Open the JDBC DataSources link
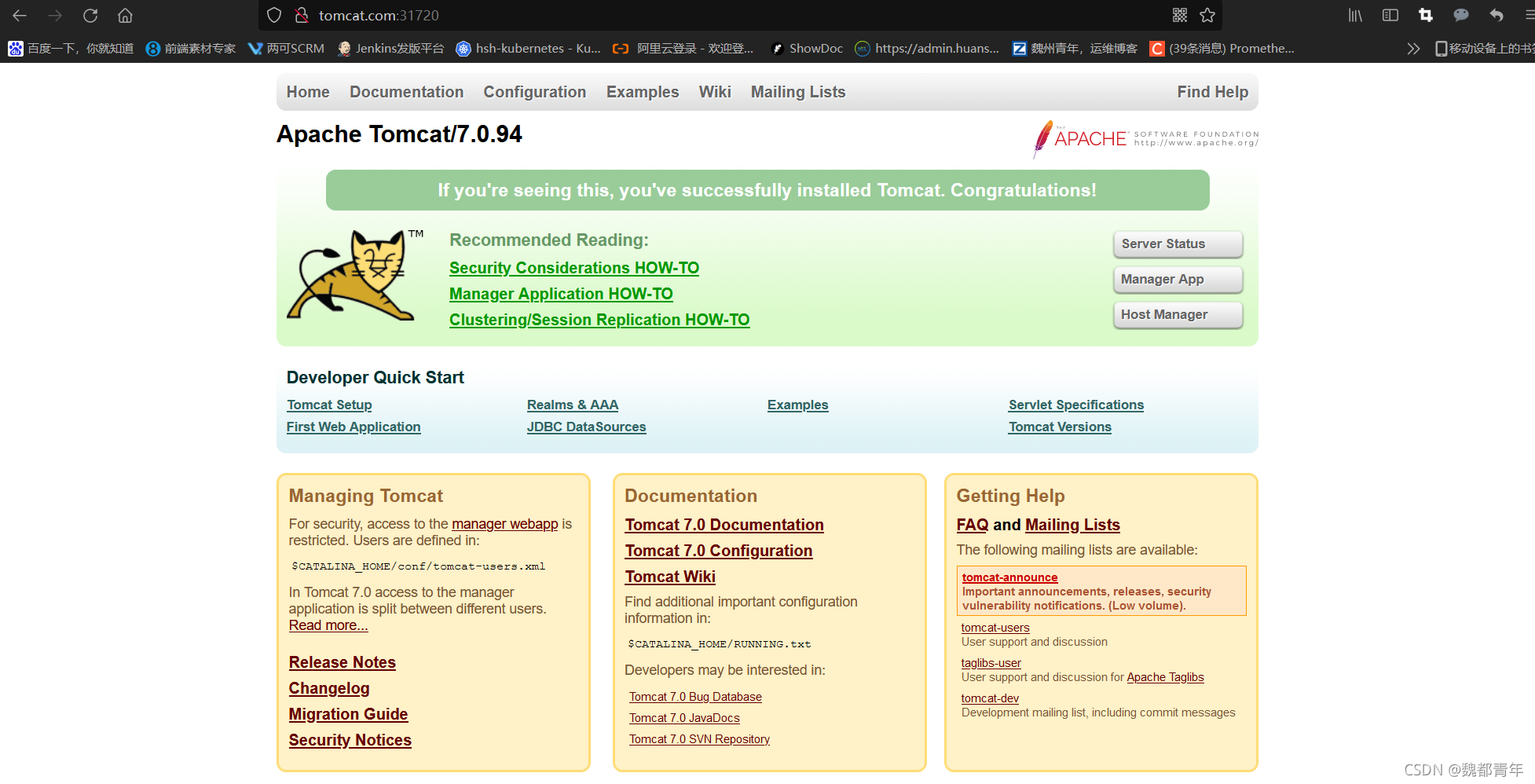Screen dimensions: 1535x784 click(x=587, y=427)
